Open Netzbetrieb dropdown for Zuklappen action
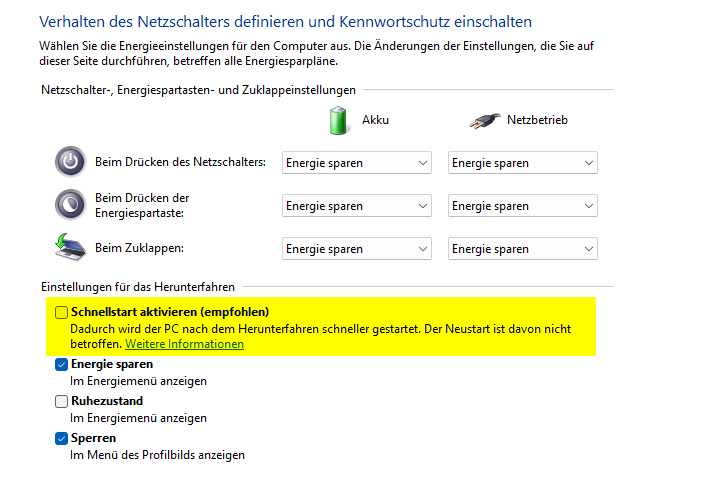 pos(522,249)
